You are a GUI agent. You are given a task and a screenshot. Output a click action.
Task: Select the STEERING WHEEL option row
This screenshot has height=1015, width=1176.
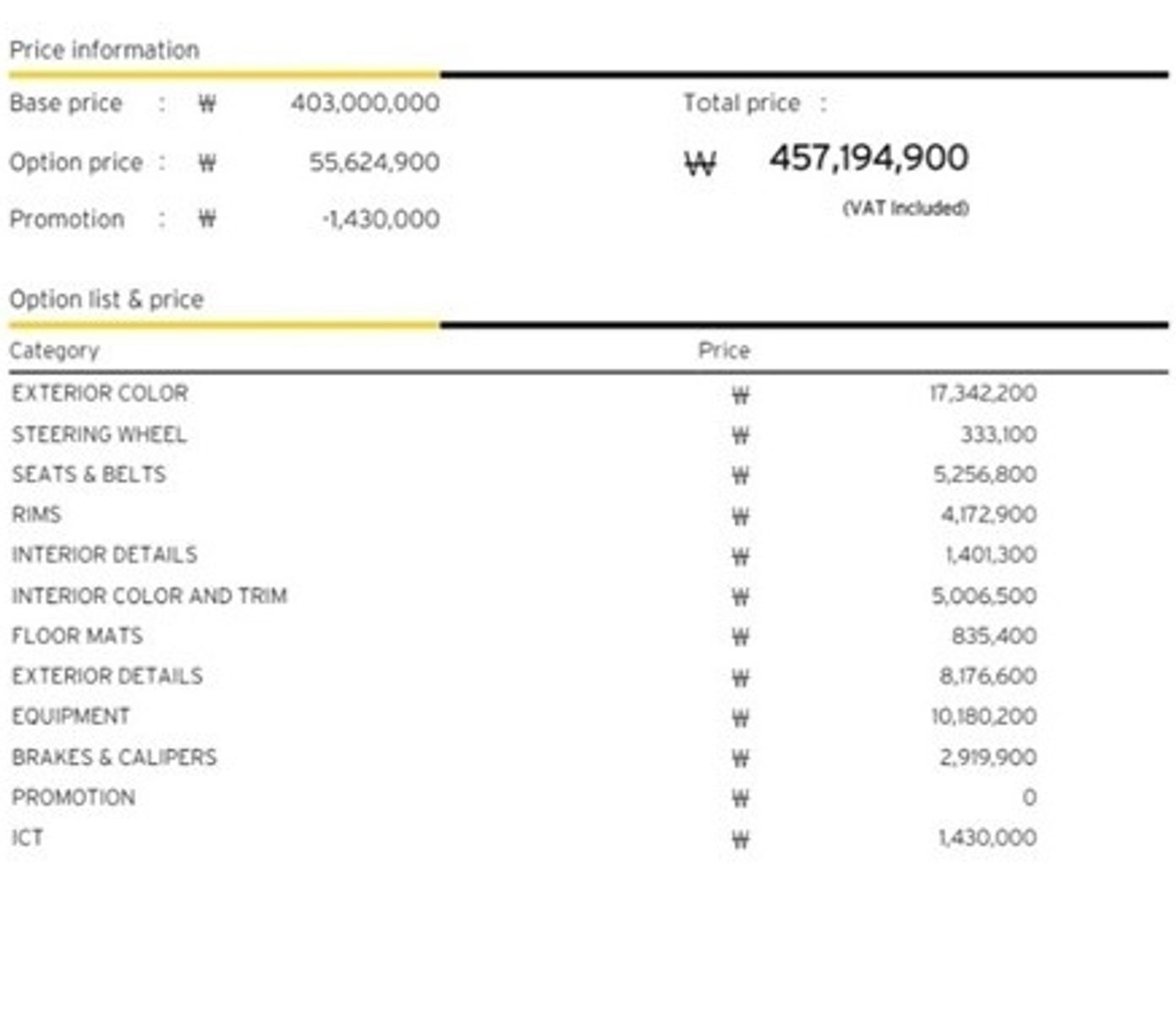[x=523, y=435]
